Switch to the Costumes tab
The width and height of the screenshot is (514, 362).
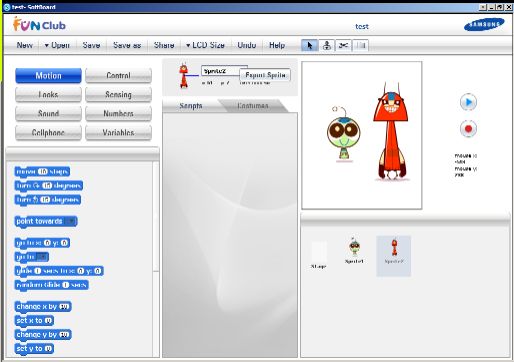click(x=253, y=106)
